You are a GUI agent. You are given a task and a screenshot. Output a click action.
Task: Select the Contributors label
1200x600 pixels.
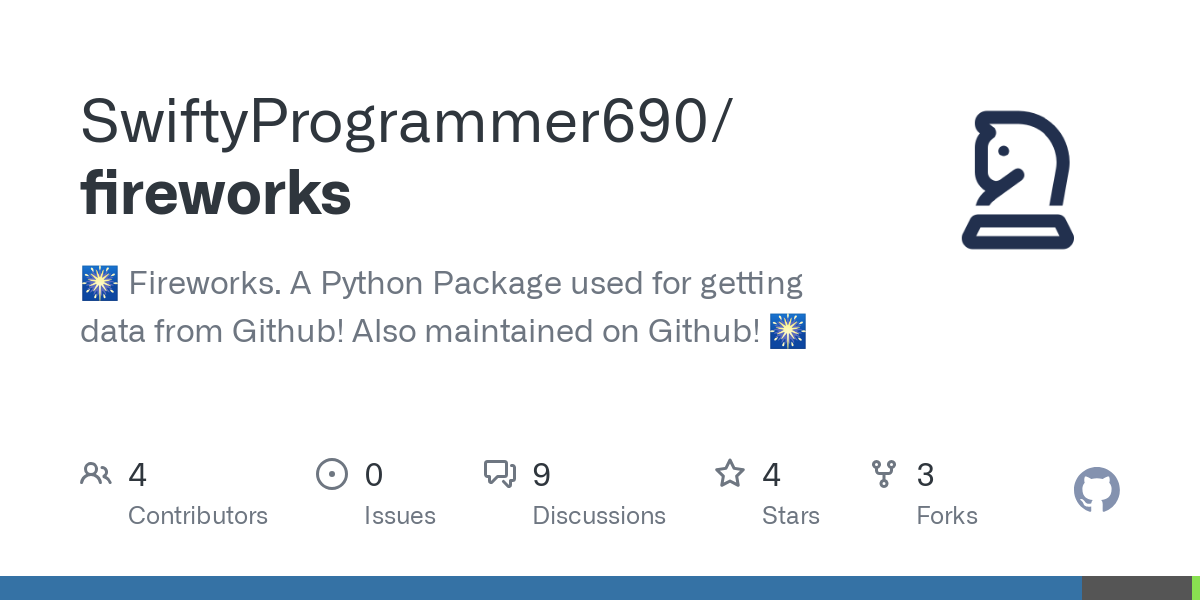click(198, 516)
